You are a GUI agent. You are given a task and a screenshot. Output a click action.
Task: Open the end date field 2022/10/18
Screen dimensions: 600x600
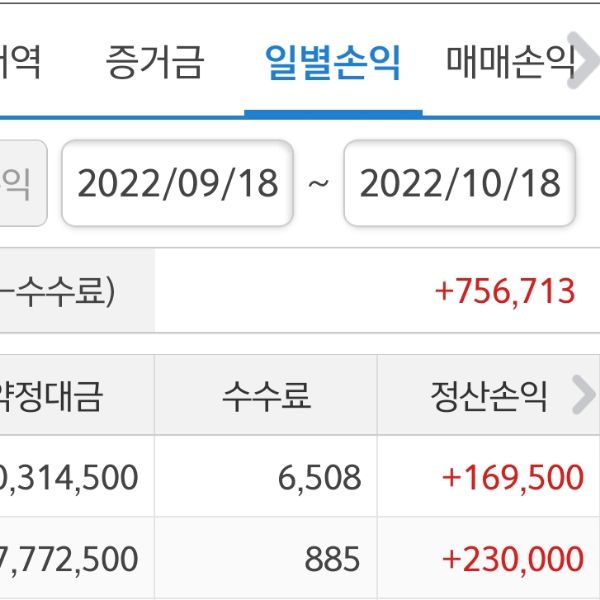point(460,184)
